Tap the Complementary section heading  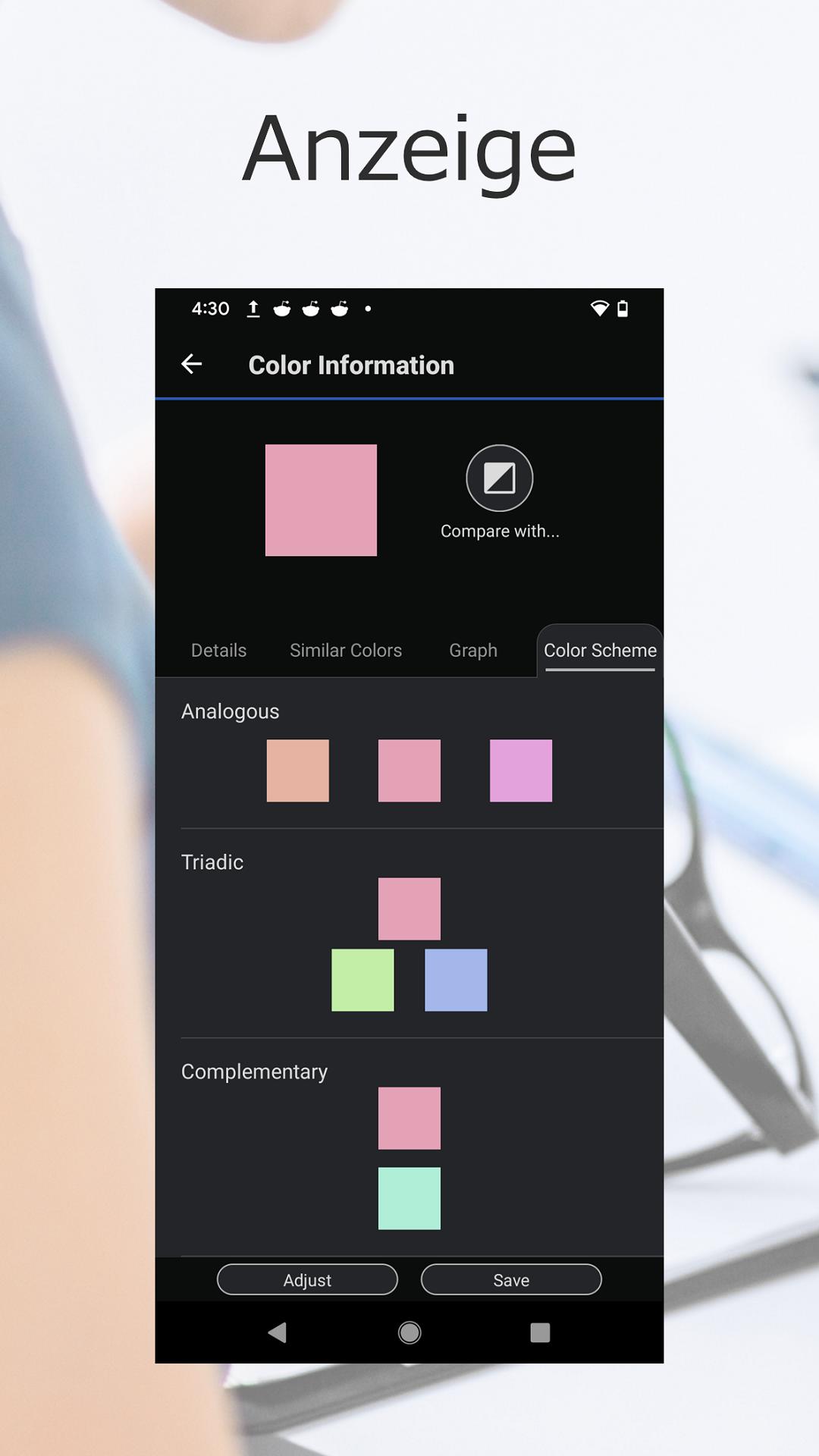pos(254,1072)
